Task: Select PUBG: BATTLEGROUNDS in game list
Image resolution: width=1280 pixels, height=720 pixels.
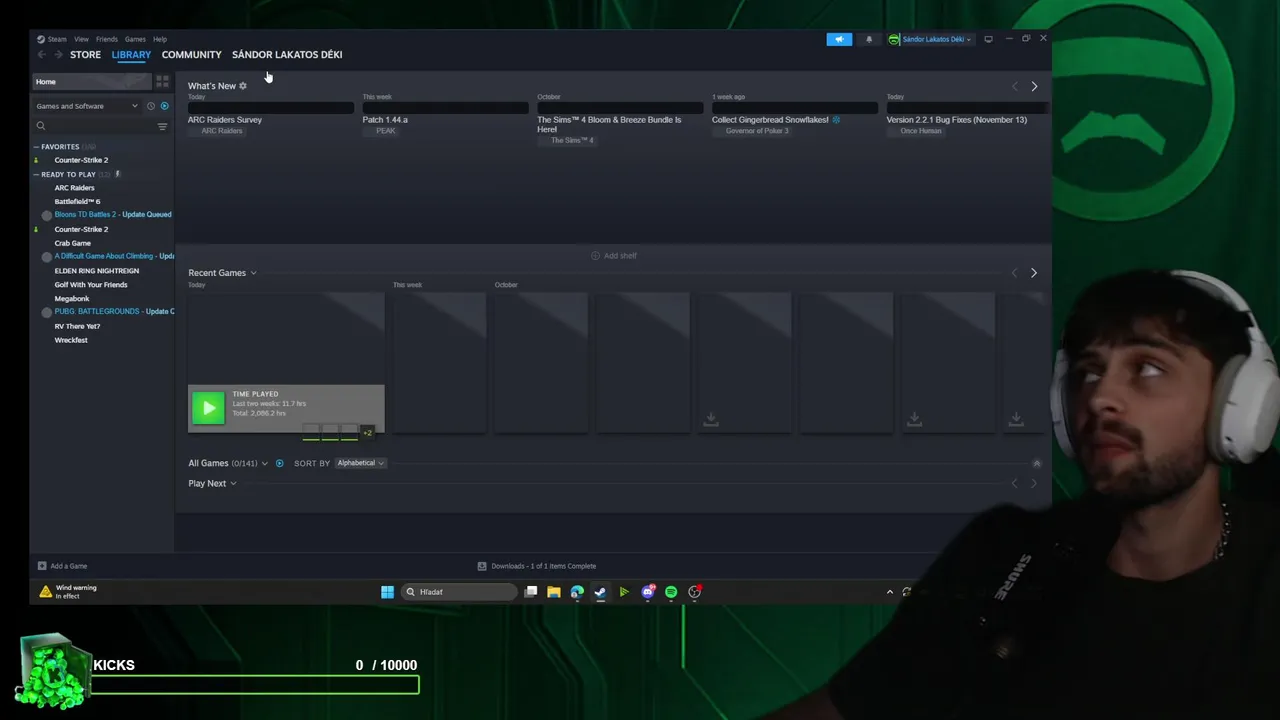Action: click(114, 312)
